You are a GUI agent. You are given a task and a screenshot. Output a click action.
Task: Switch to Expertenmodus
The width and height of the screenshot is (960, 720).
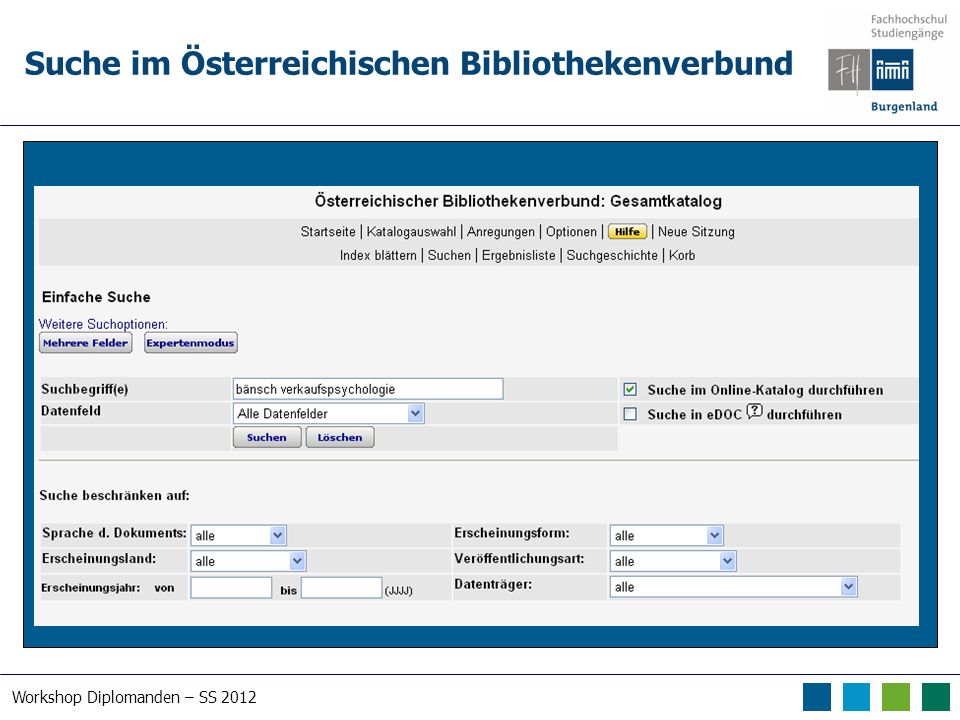pos(190,343)
